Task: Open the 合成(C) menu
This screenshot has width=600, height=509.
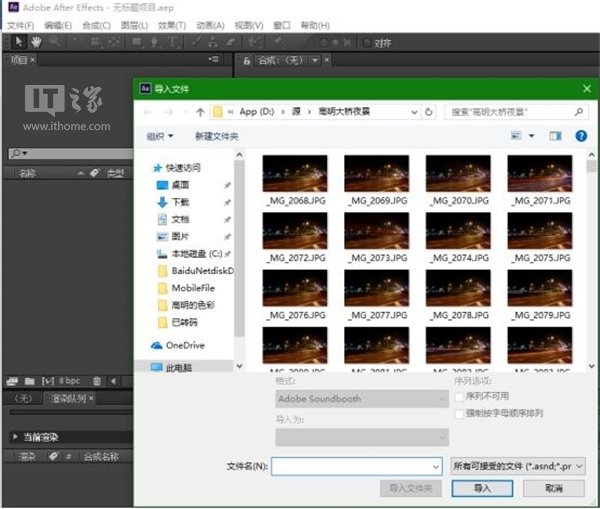Action: [96, 26]
